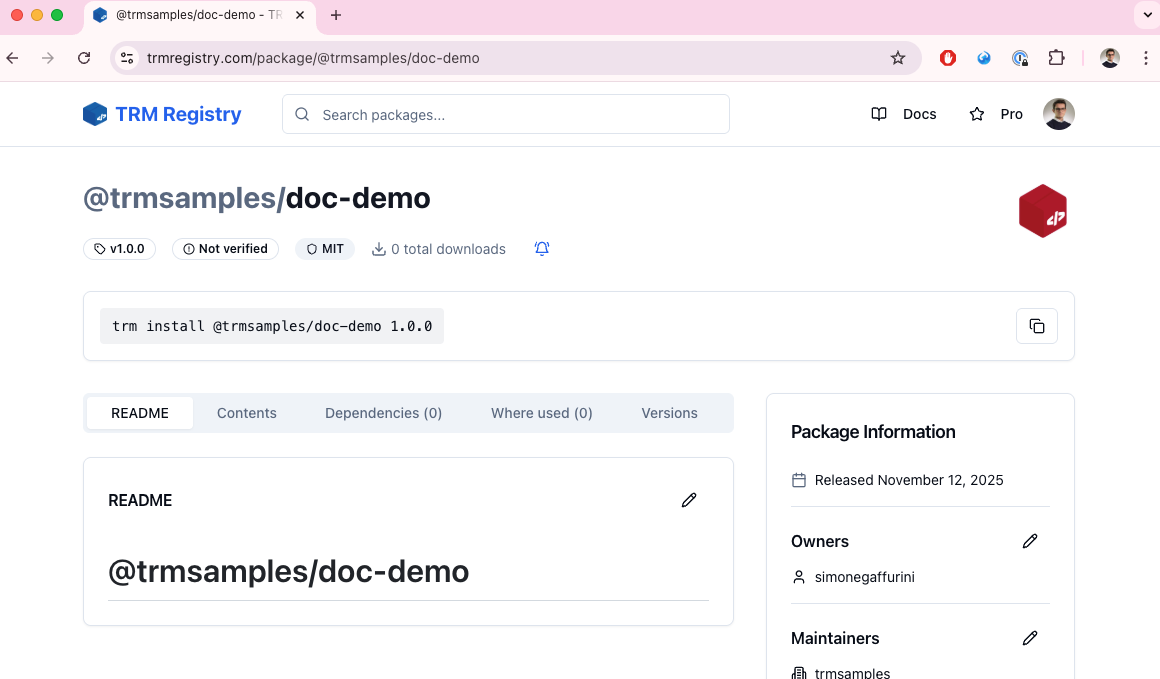The image size is (1160, 679).
Task: Click the organization icon beside trmsamples
Action: pos(799,673)
